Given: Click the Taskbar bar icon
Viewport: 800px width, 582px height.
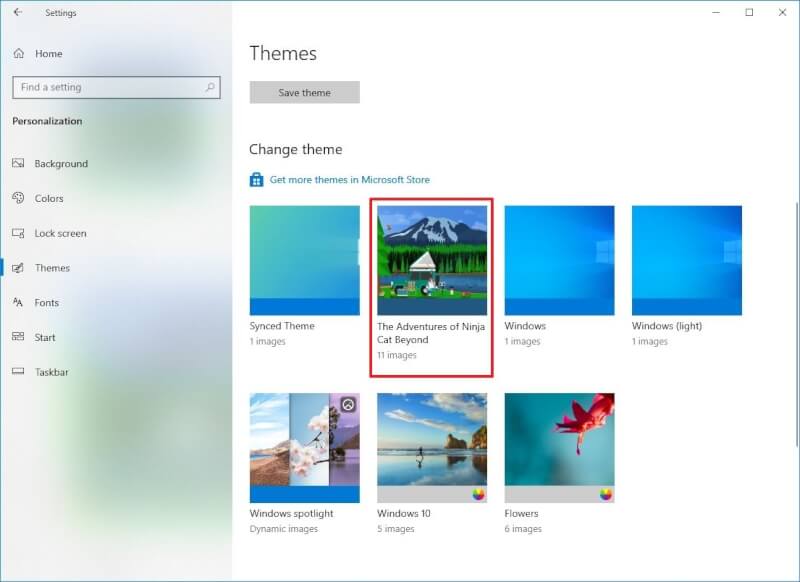Looking at the screenshot, I should coord(18,371).
